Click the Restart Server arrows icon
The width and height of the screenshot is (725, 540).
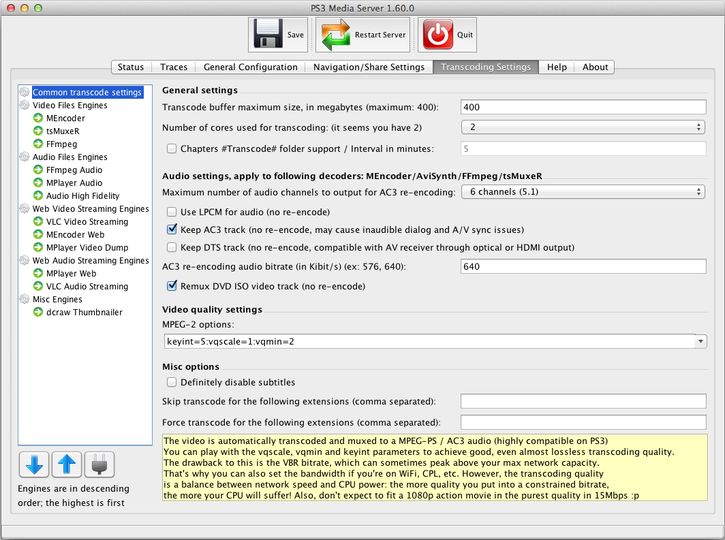336,34
